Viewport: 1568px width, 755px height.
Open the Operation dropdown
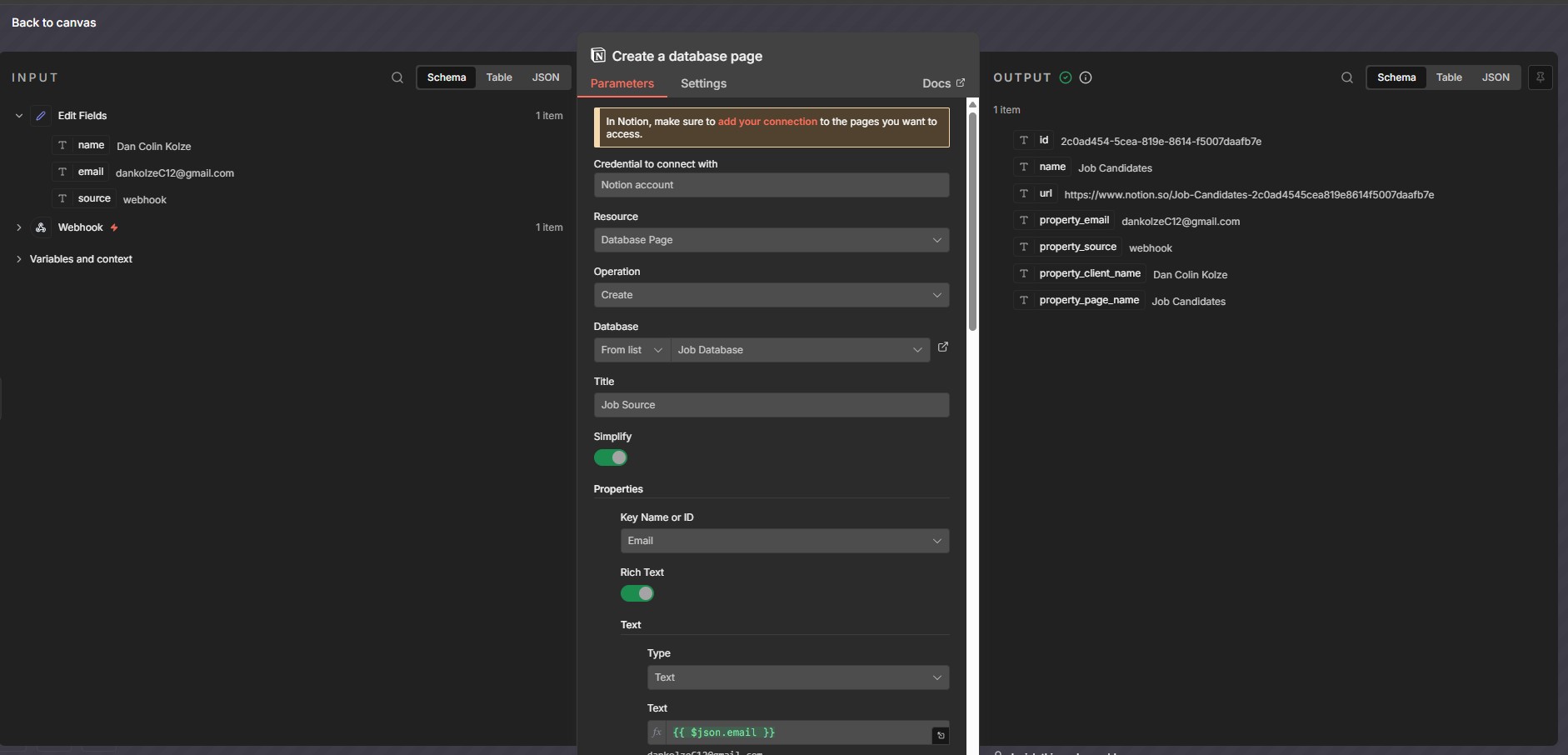tap(772, 295)
